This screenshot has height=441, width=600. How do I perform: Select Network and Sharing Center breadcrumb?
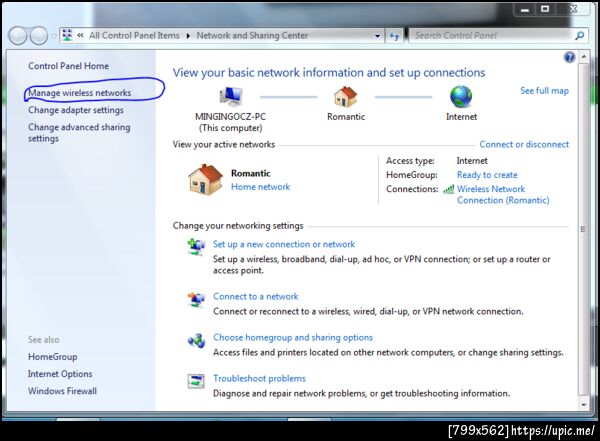click(x=252, y=36)
